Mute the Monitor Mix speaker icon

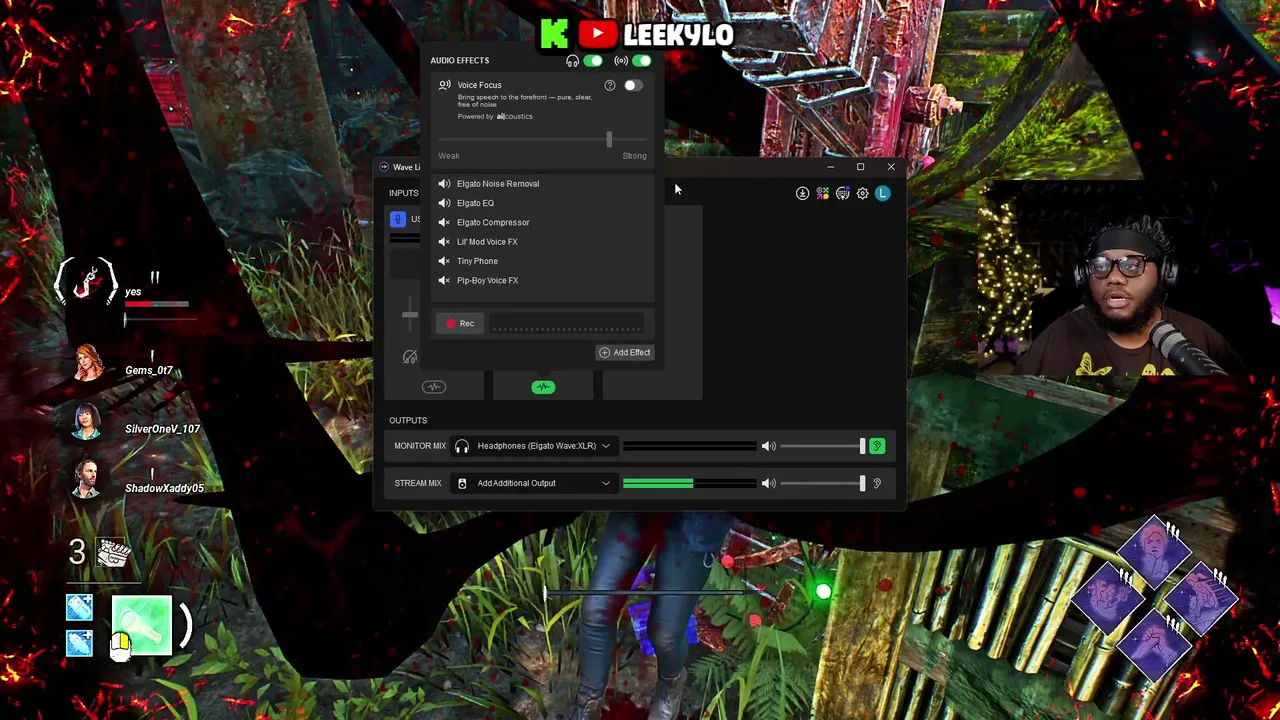pos(768,446)
